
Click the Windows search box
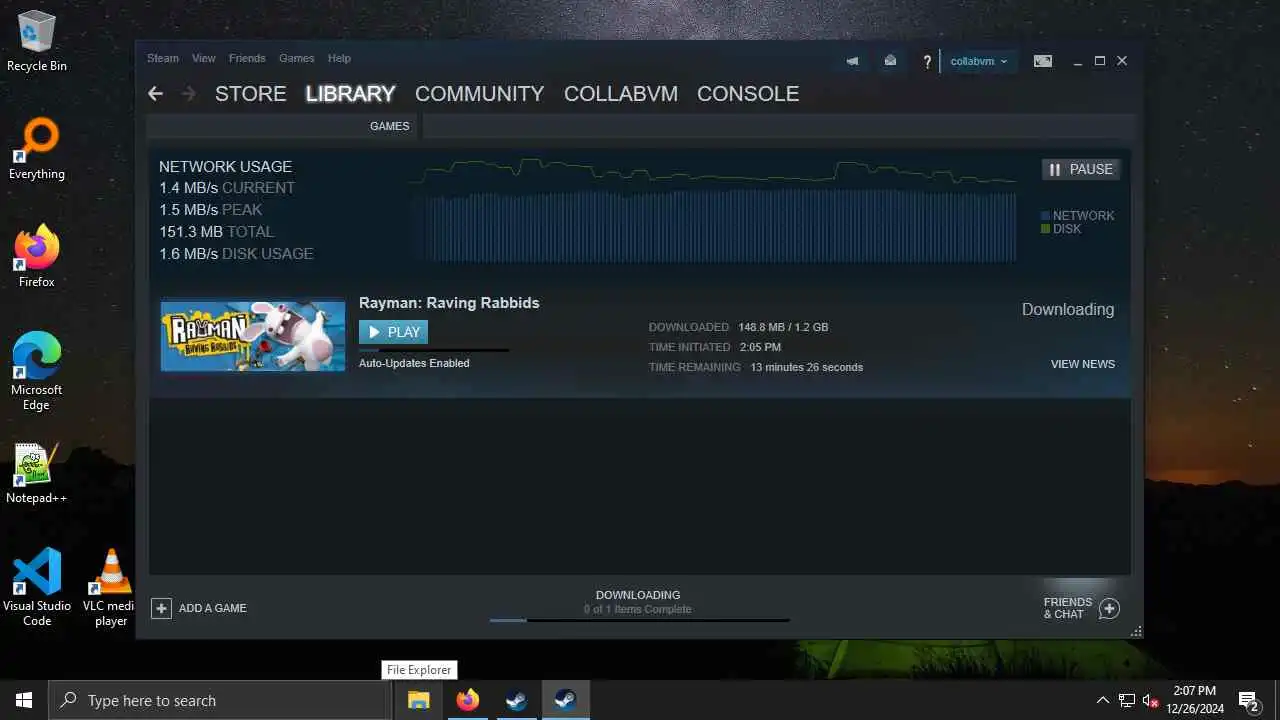point(220,700)
